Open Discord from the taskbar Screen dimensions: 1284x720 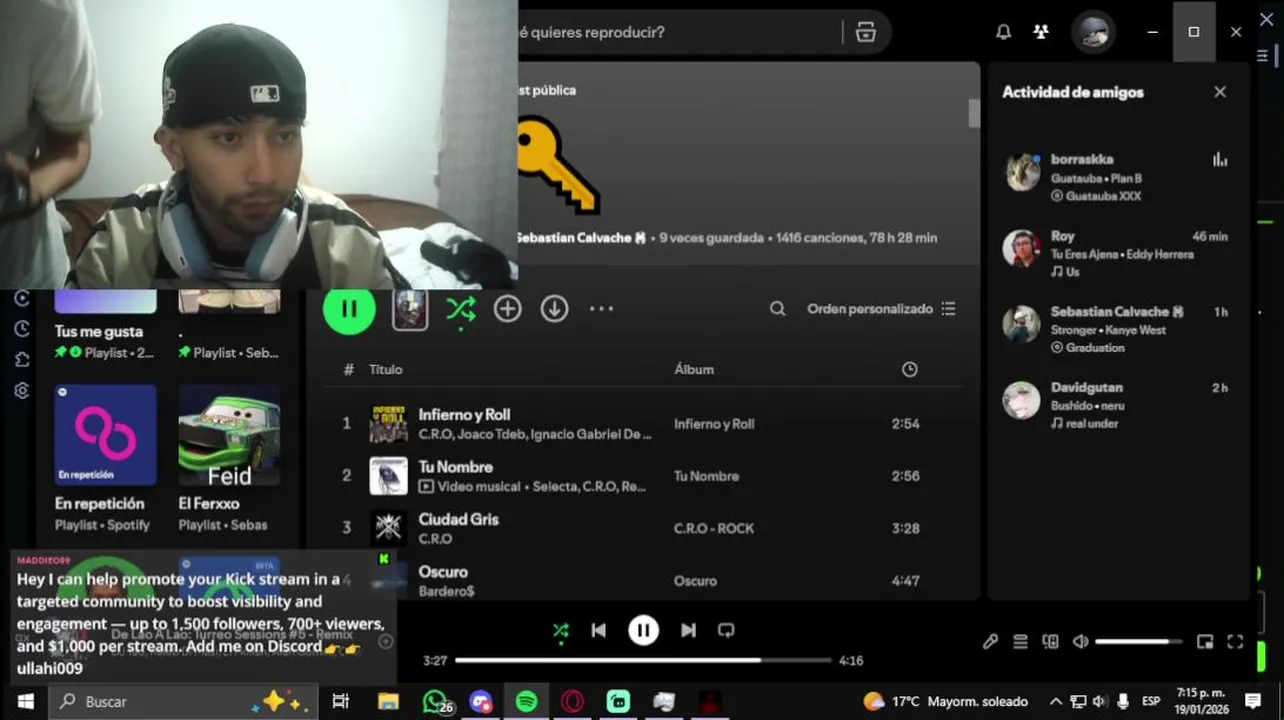point(481,702)
